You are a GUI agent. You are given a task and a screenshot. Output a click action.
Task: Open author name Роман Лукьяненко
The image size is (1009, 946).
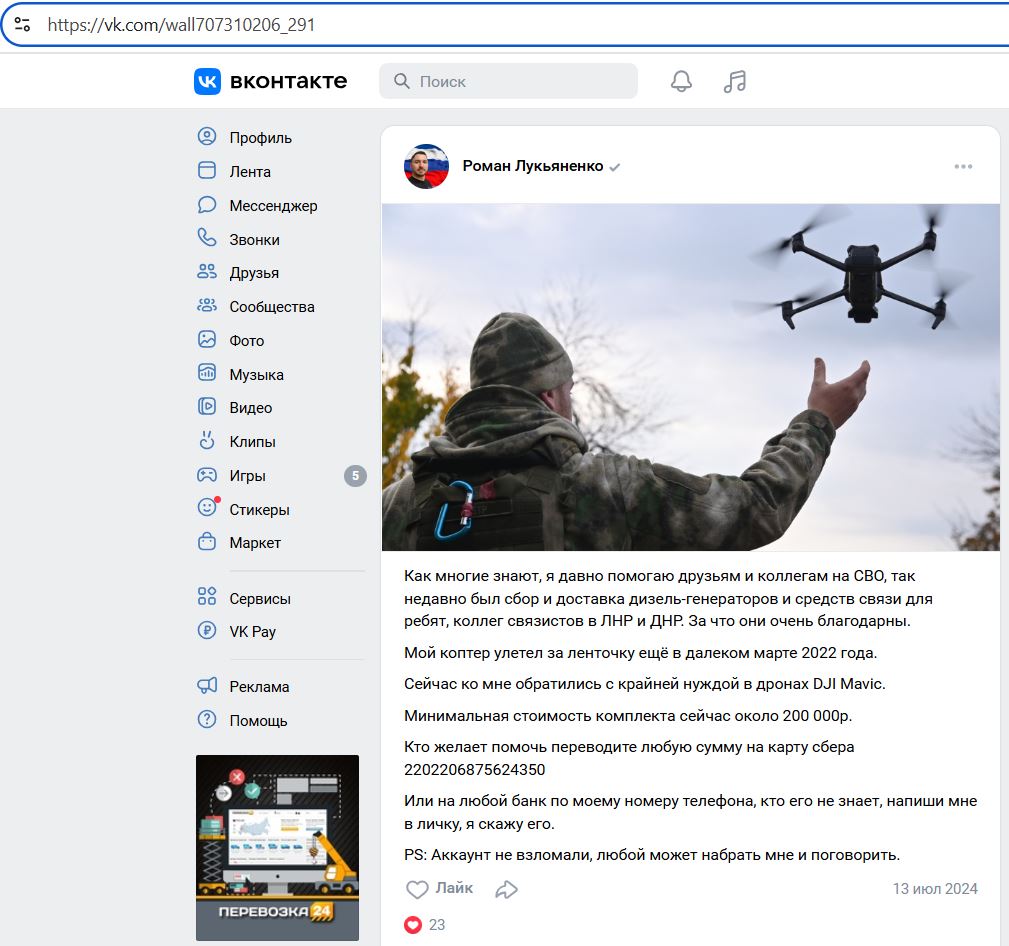(533, 166)
